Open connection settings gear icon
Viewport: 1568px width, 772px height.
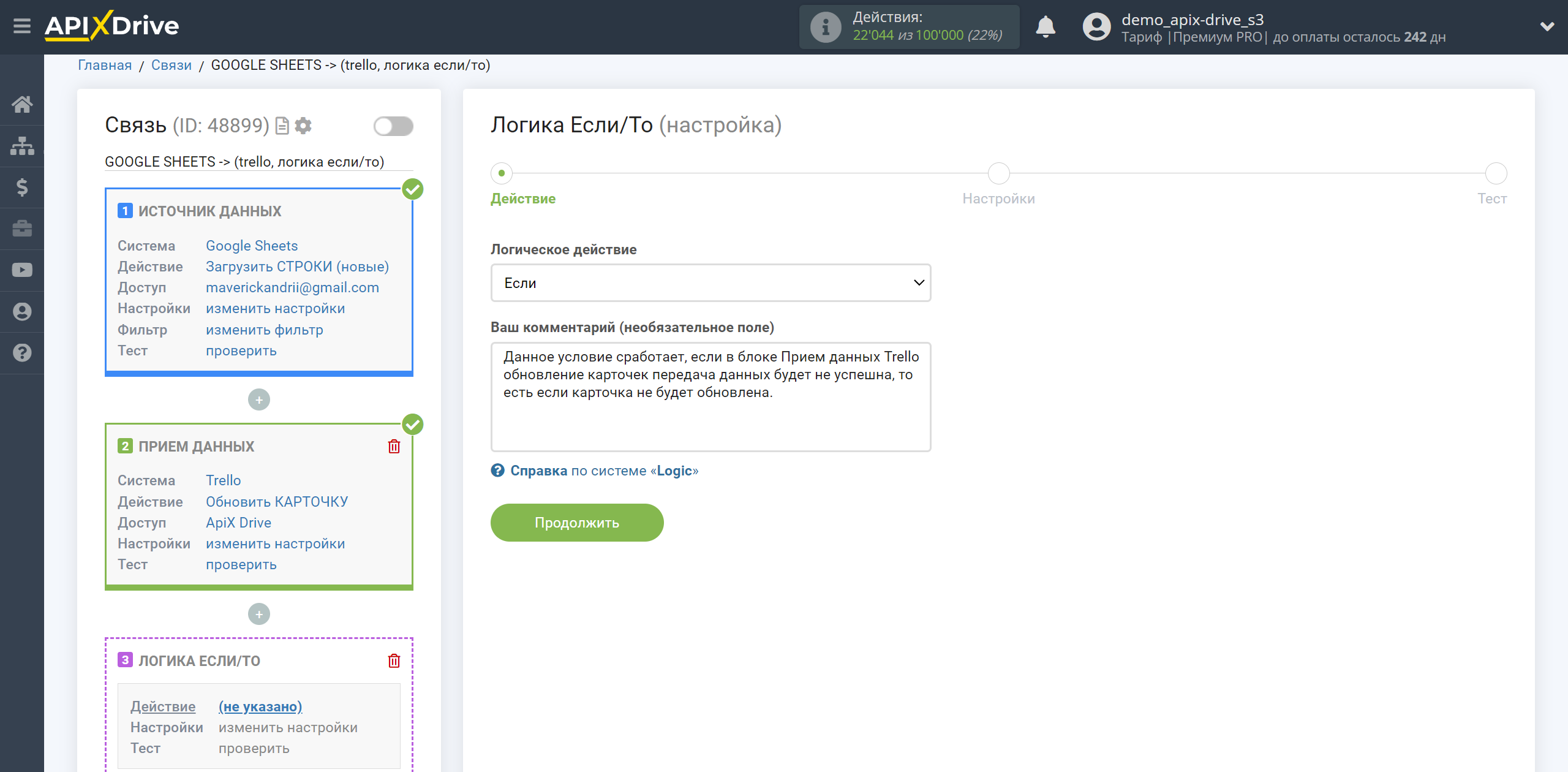pos(303,126)
